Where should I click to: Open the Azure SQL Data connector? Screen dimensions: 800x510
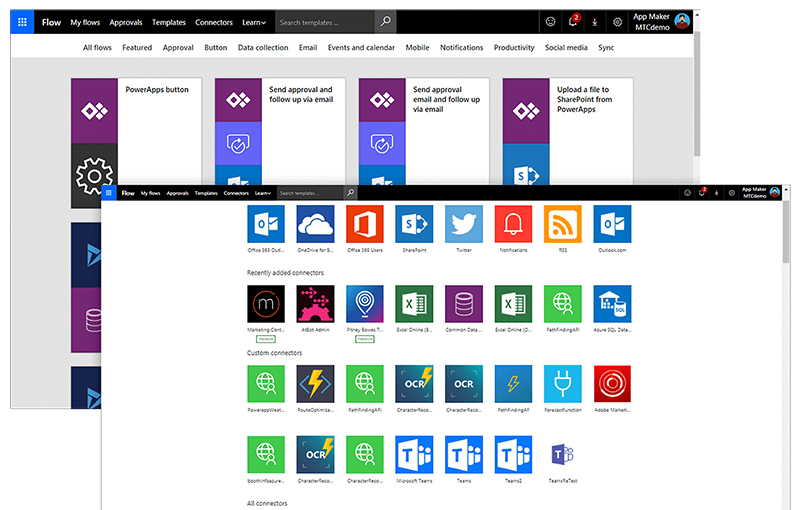(x=612, y=305)
